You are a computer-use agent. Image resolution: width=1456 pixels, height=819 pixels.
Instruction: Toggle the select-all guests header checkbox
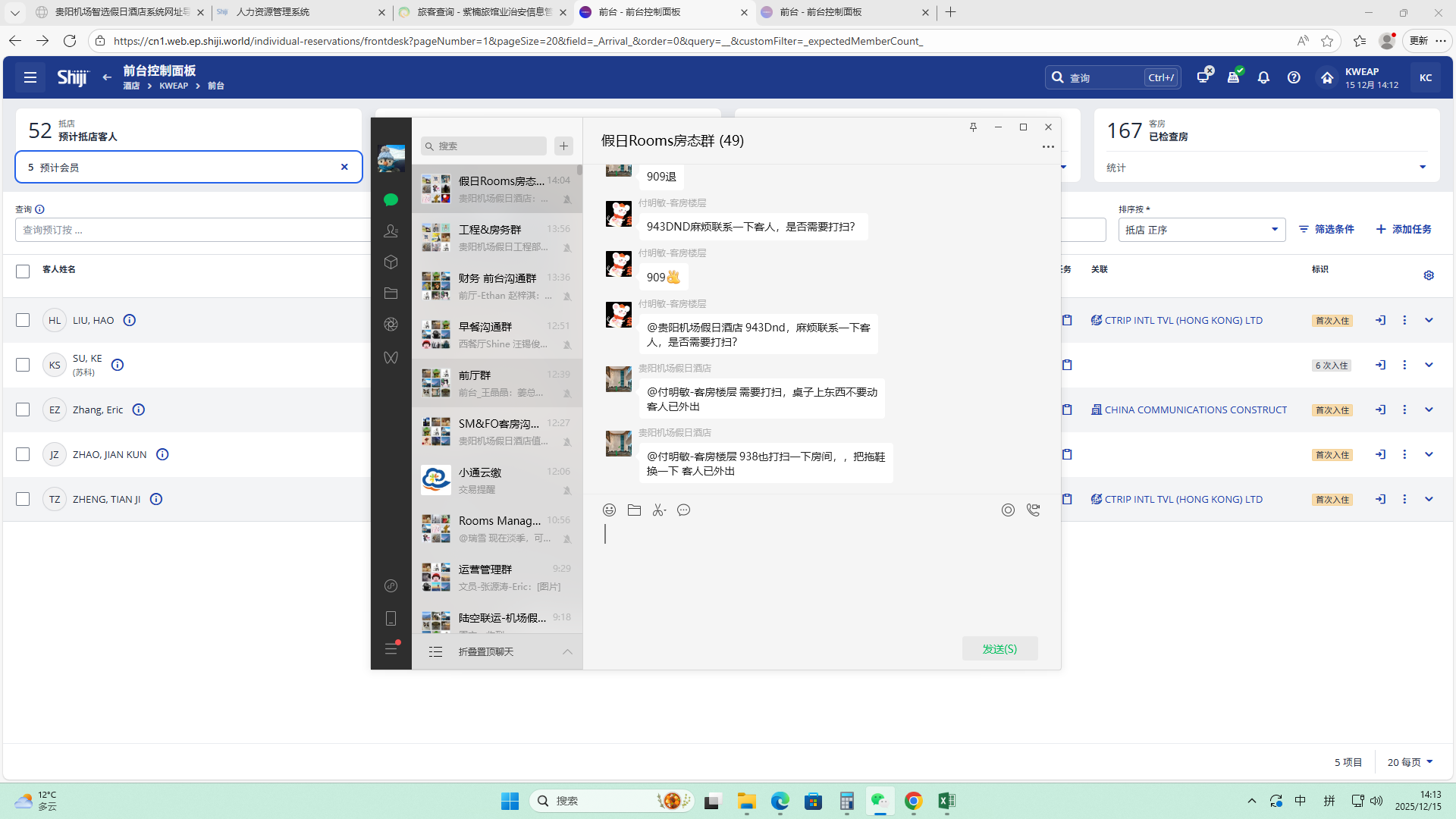pos(23,271)
